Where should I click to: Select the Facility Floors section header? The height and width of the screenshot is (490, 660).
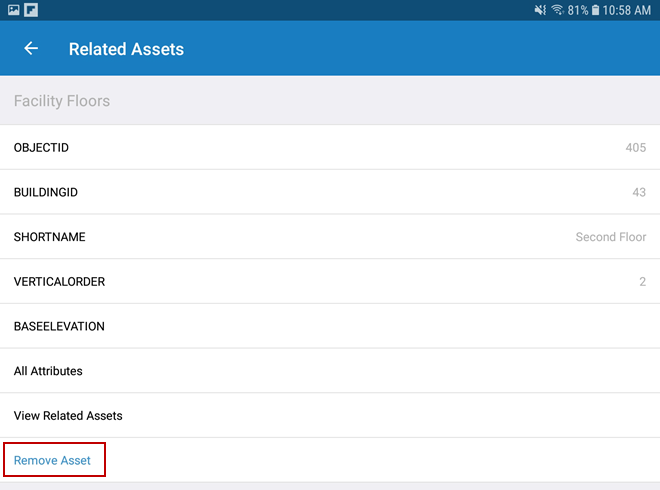pos(62,101)
